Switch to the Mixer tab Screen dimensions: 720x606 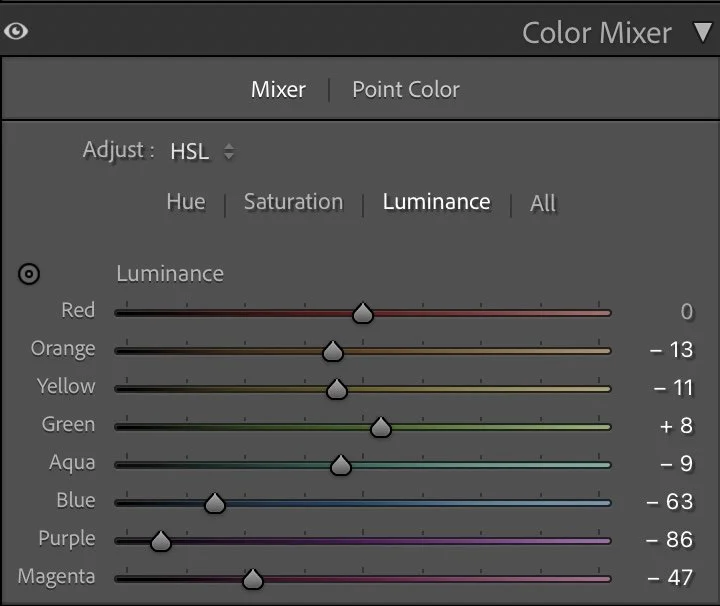pos(278,90)
